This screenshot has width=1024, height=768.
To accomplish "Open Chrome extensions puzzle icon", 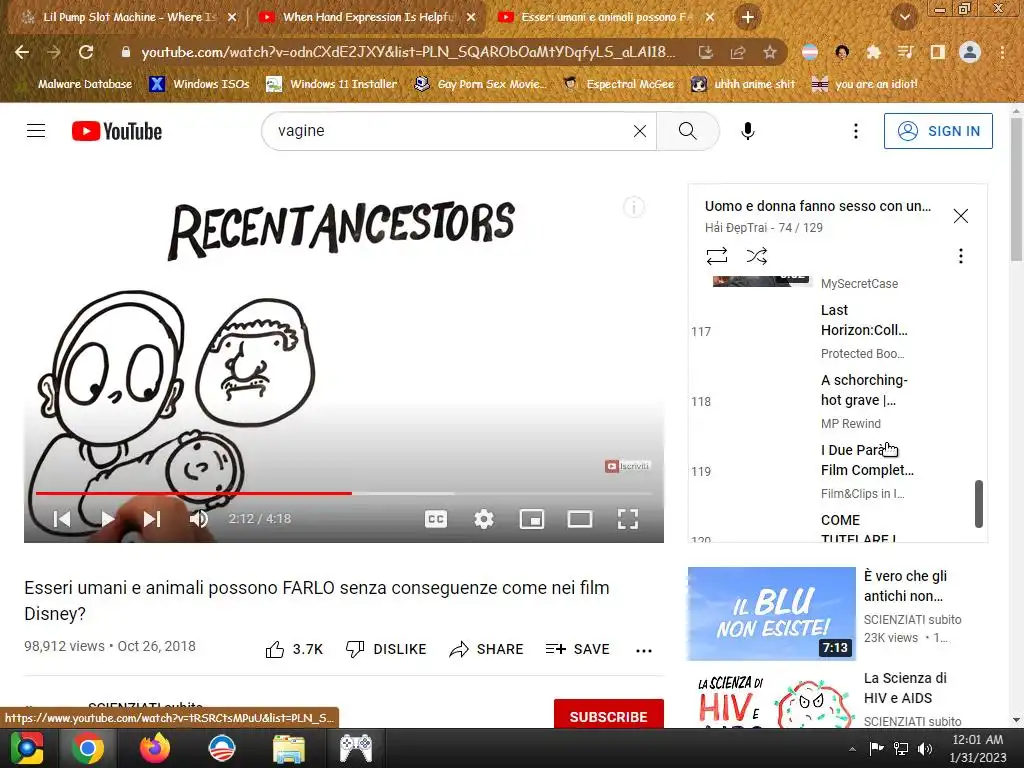I will pyautogui.click(x=873, y=52).
